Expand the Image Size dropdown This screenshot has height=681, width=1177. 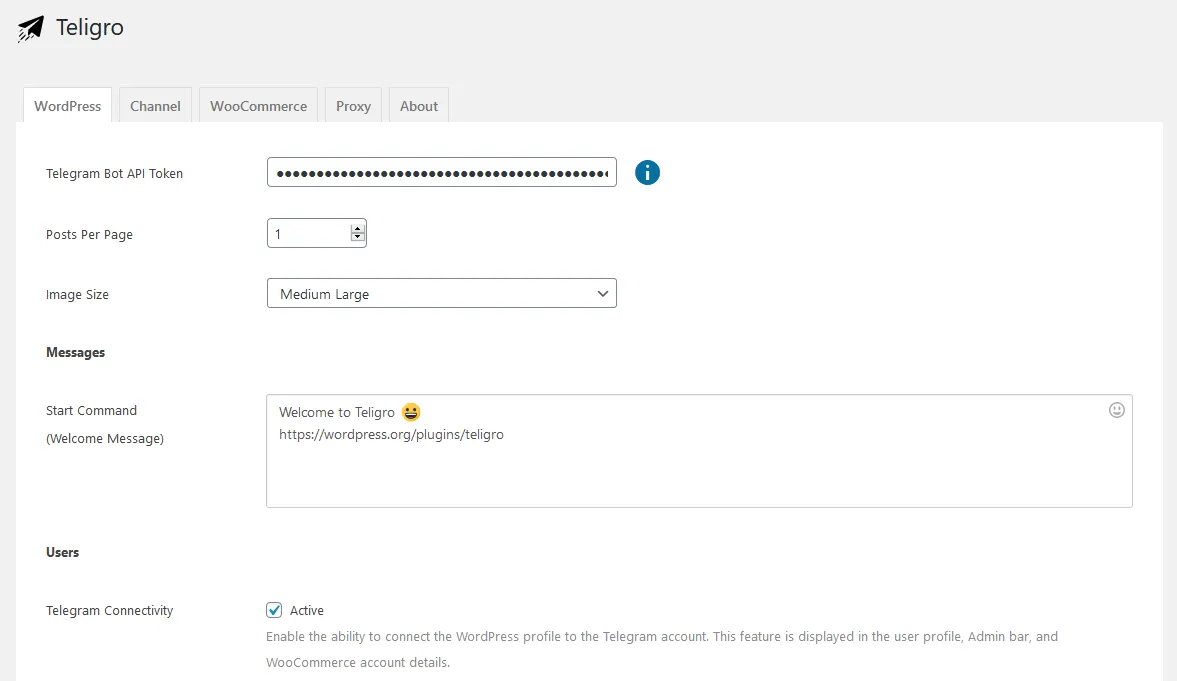pos(441,294)
